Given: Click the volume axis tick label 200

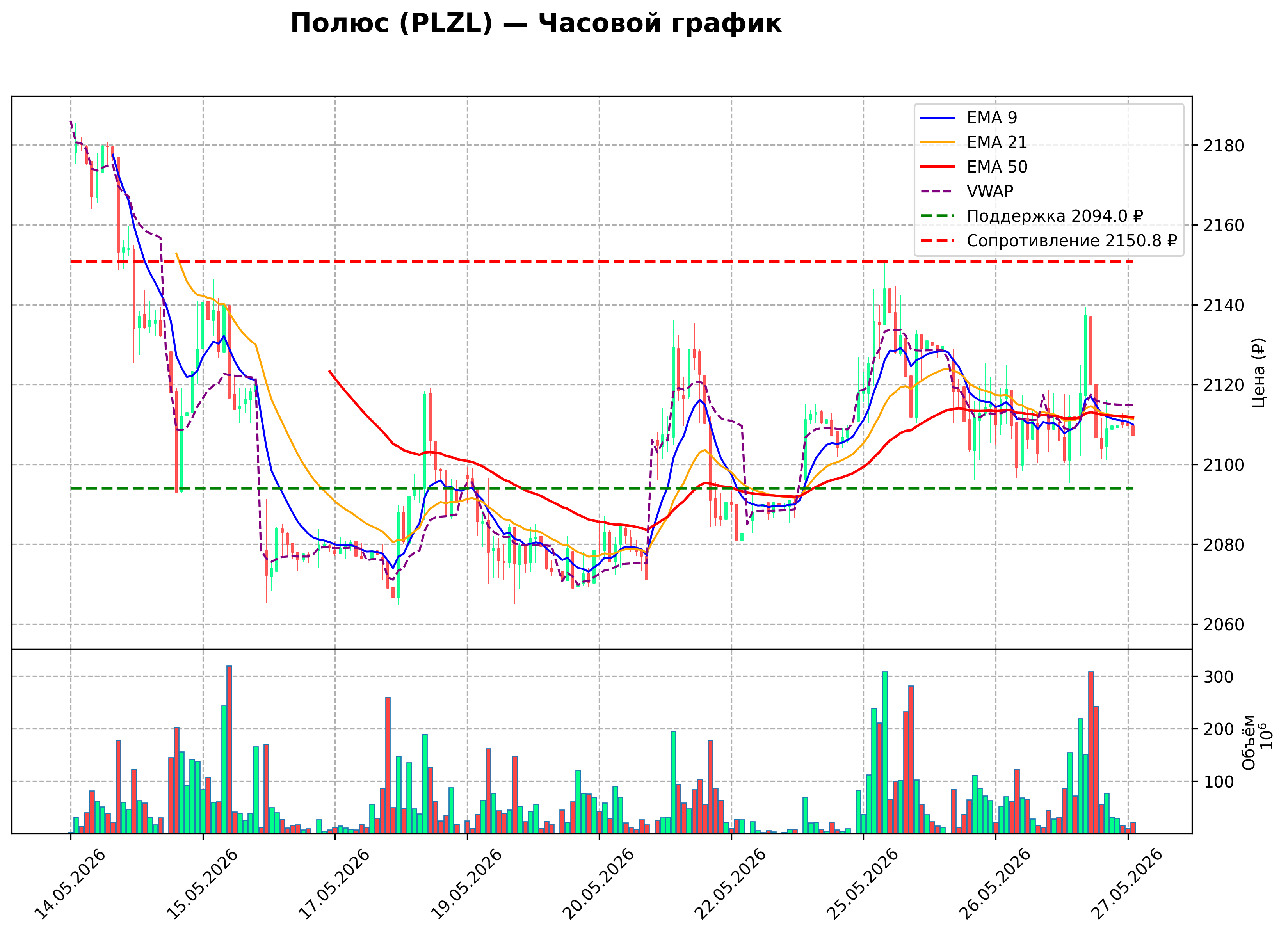Looking at the screenshot, I should [x=1219, y=729].
